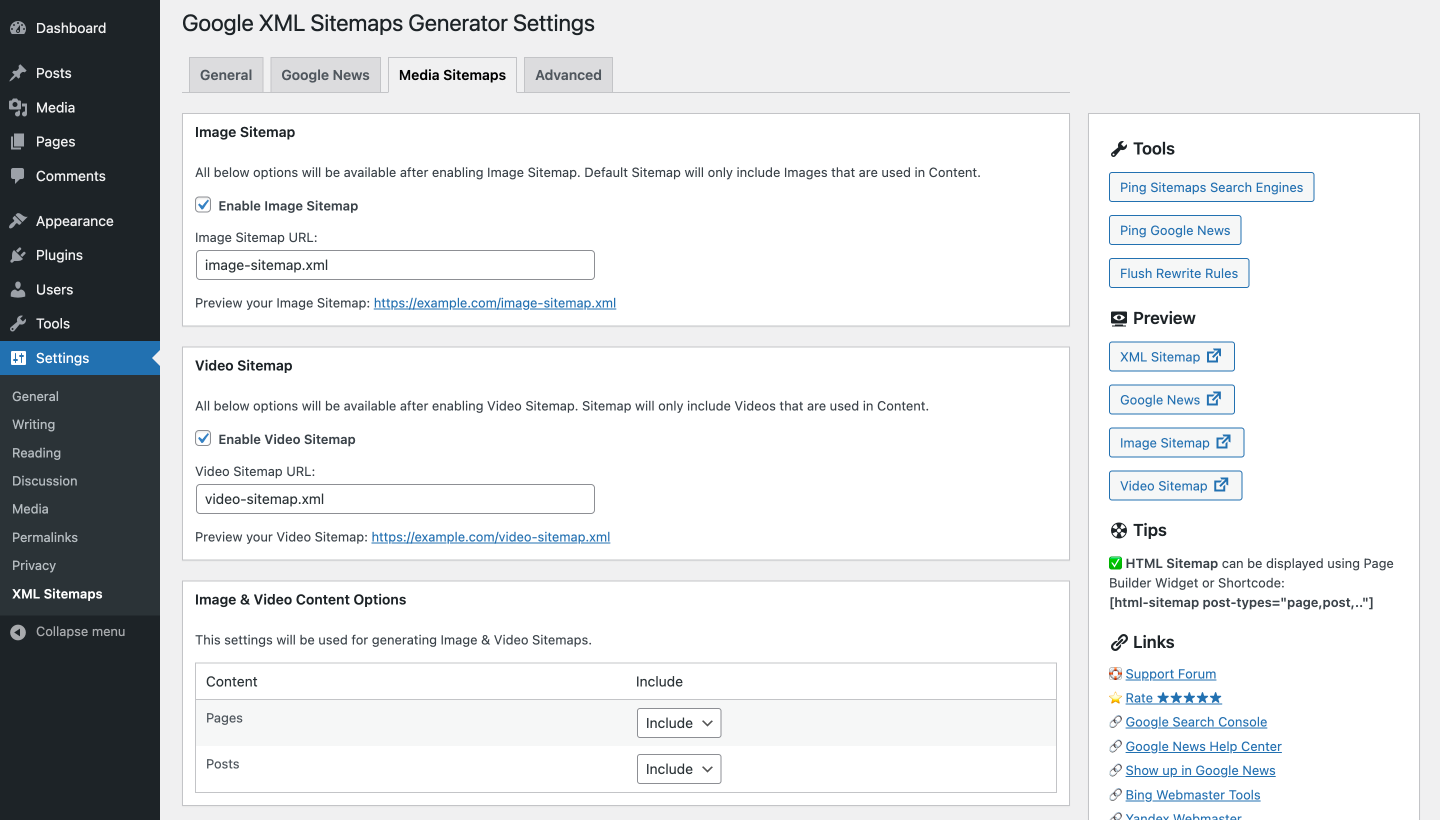Click the lifebuoy icon next to Support Forum
The width and height of the screenshot is (1440, 820).
coord(1116,674)
